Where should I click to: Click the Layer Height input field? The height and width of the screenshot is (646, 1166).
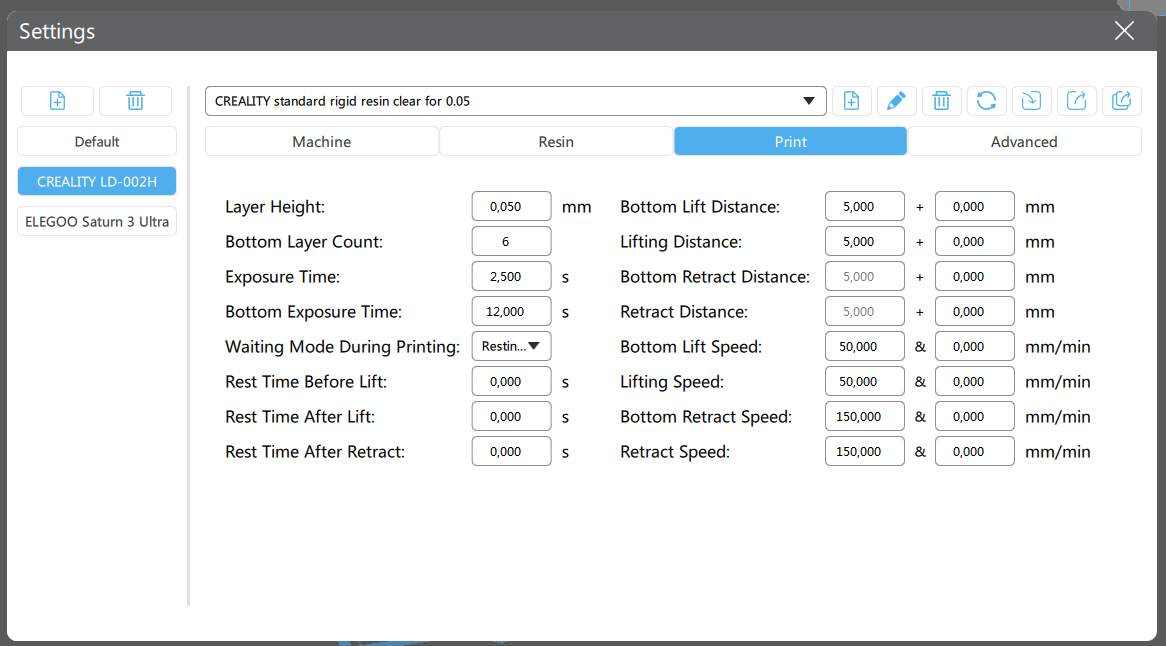point(511,207)
